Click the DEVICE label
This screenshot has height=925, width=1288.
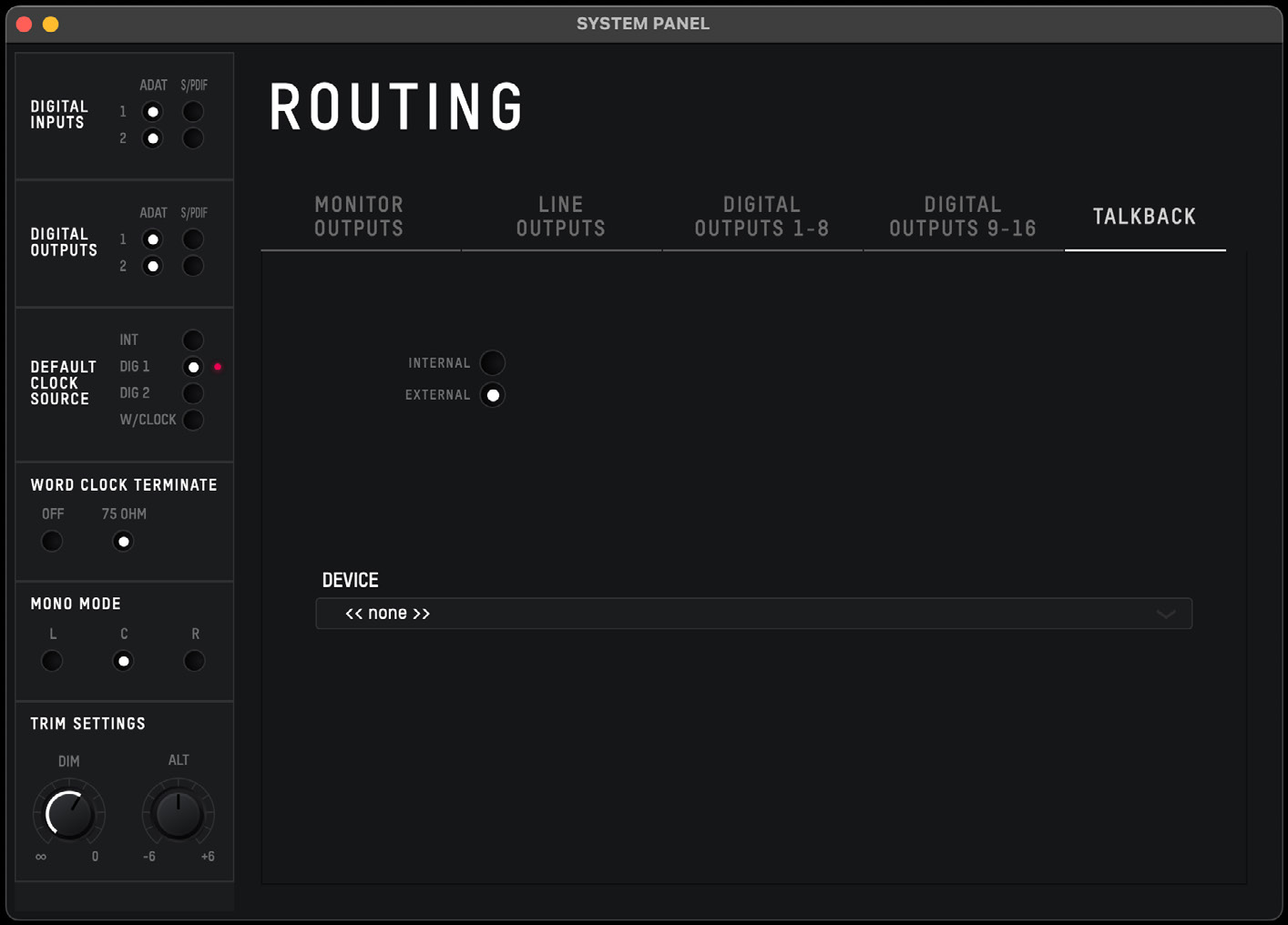click(350, 580)
